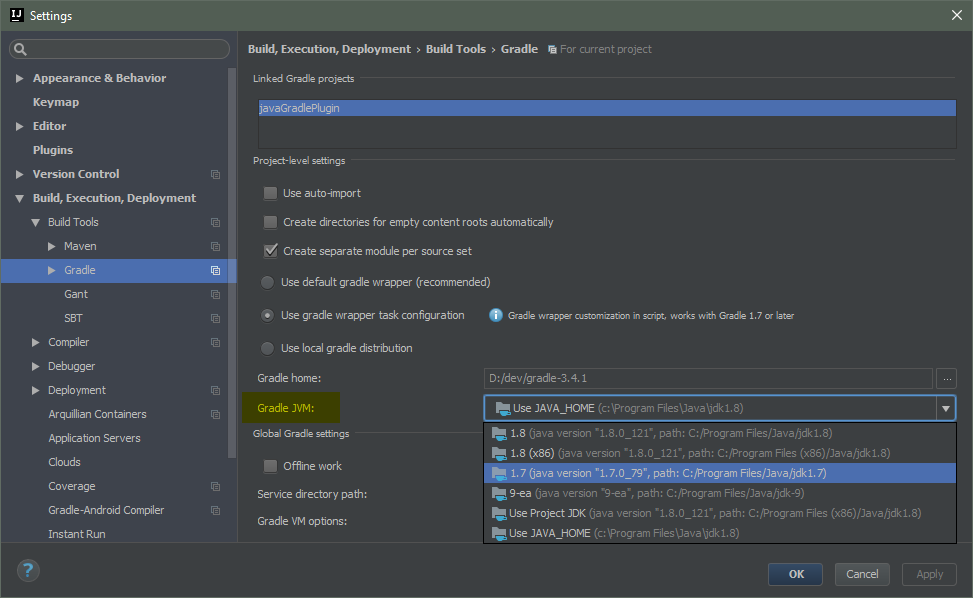Click the search magnifier icon in settings

pyautogui.click(x=20, y=49)
